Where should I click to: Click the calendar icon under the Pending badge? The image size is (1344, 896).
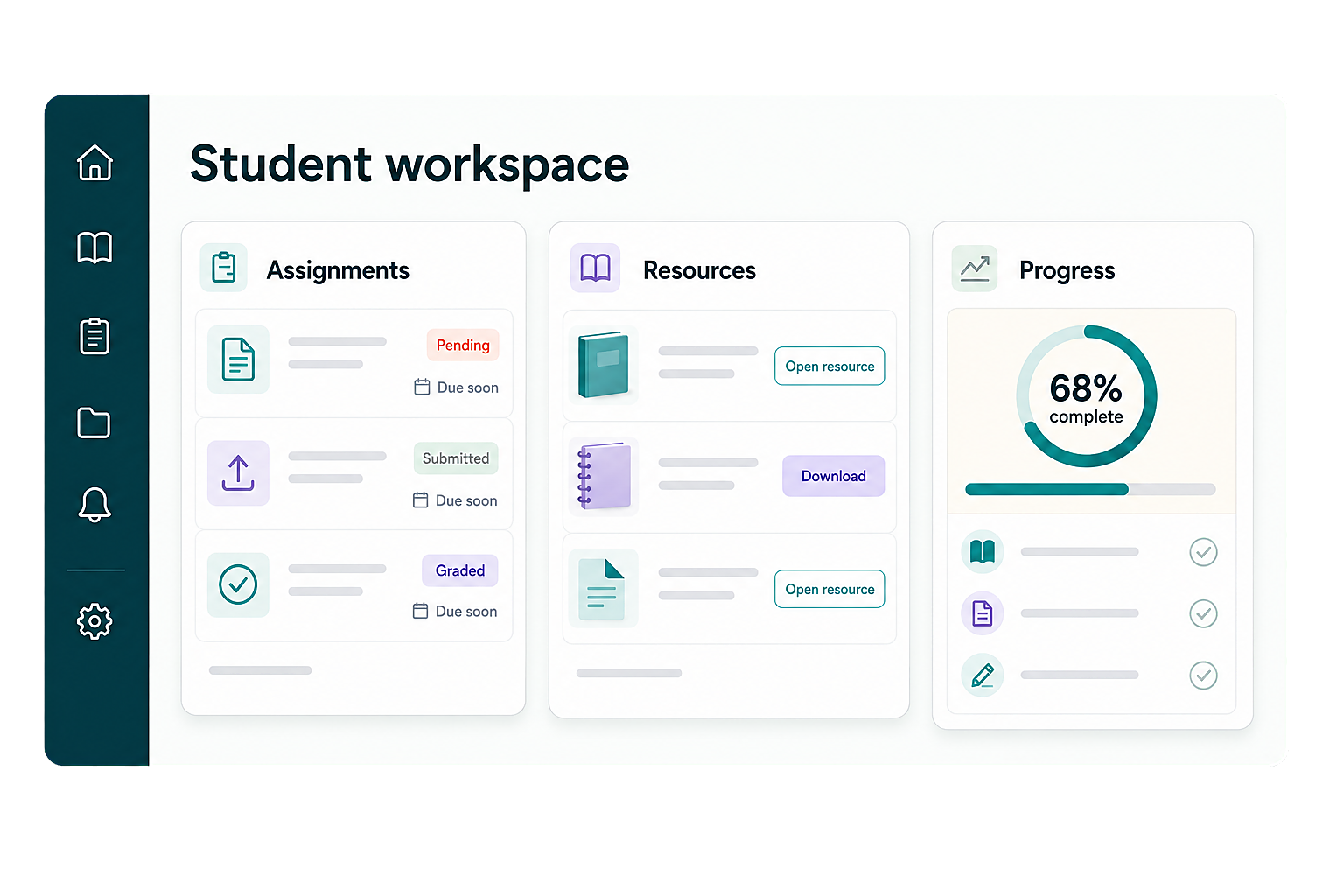[x=422, y=387]
